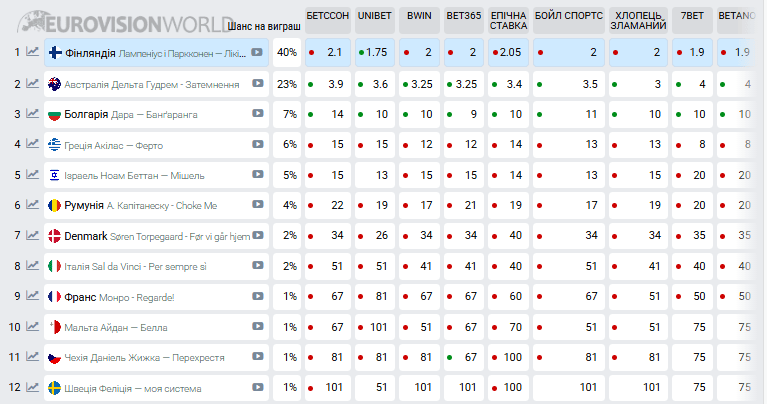Click the Bulgaria flag icon
Viewport: 767px width, 404px height.
pyautogui.click(x=54, y=114)
